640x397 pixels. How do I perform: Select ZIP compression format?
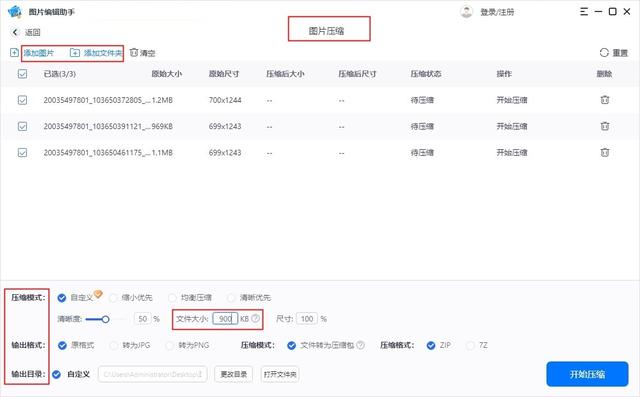431,346
